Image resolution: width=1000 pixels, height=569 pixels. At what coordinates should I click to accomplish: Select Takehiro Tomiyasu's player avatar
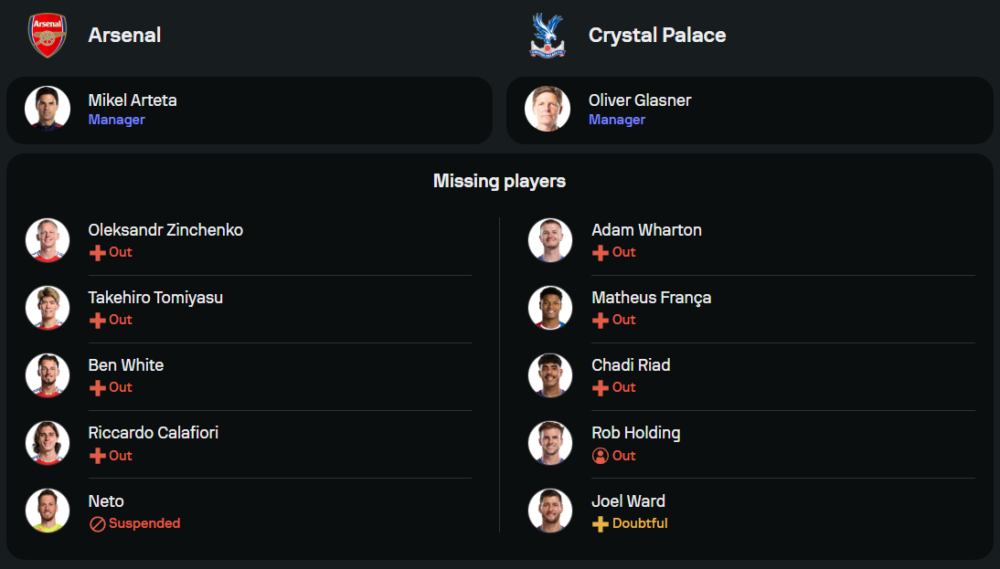[x=47, y=308]
